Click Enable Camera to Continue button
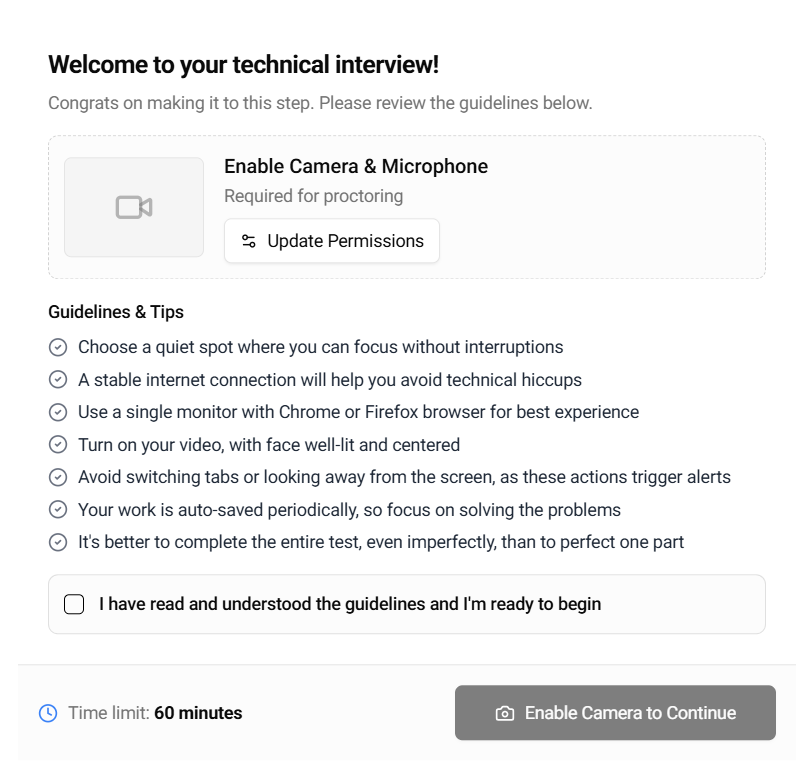Viewport: 812px width, 767px height. click(615, 713)
